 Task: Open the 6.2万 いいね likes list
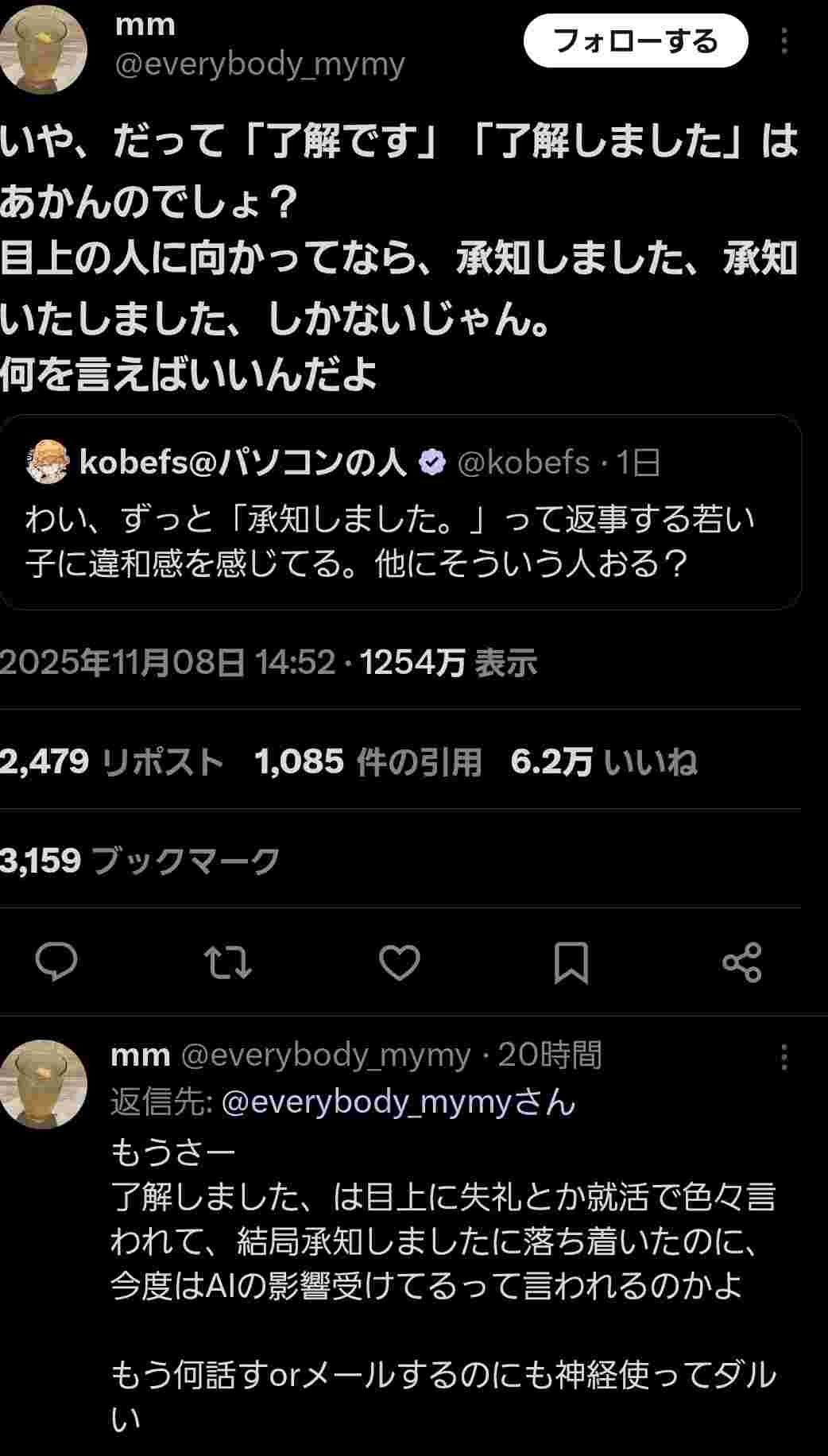(603, 761)
